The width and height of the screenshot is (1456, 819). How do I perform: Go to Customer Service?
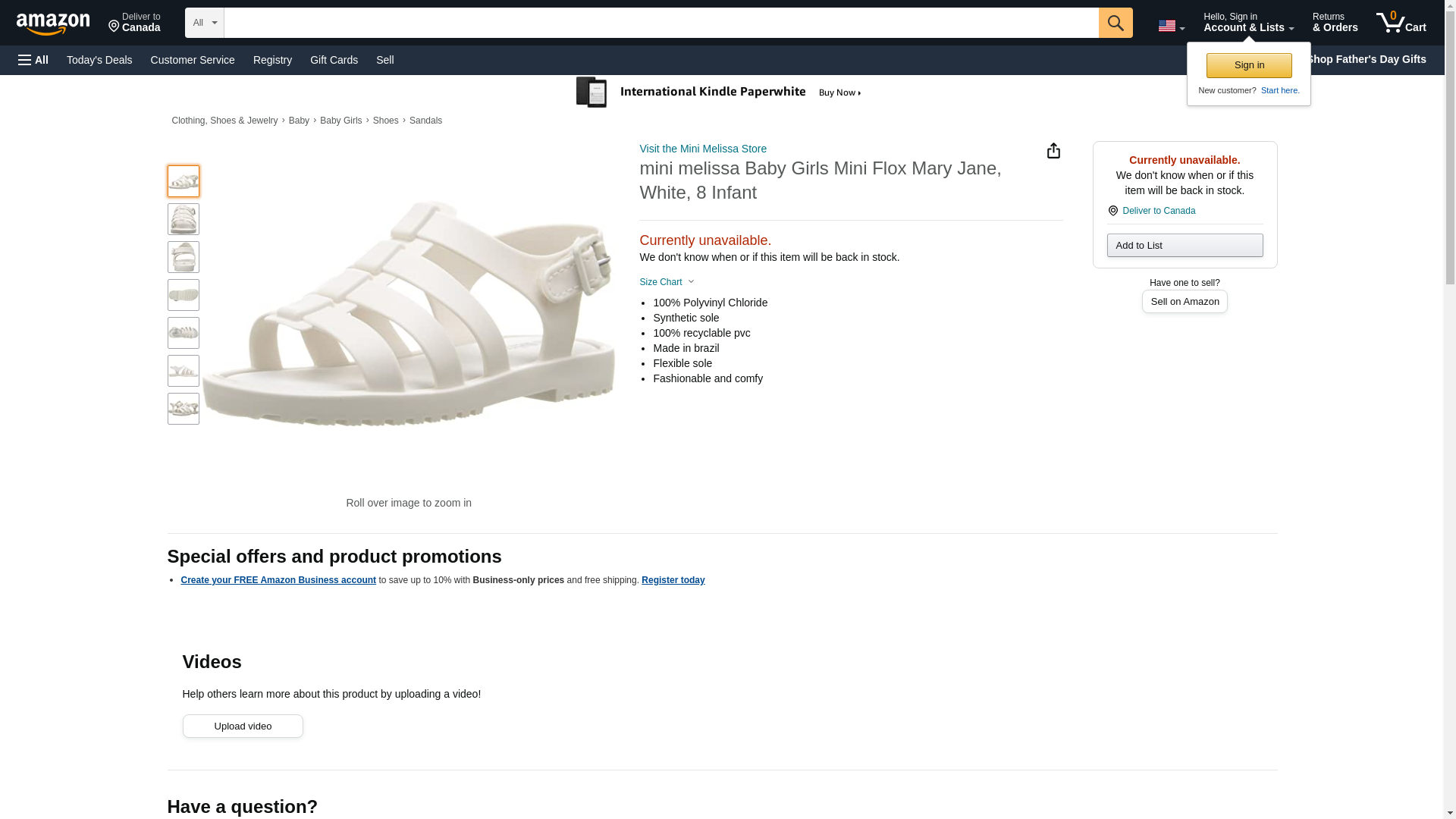tap(193, 60)
